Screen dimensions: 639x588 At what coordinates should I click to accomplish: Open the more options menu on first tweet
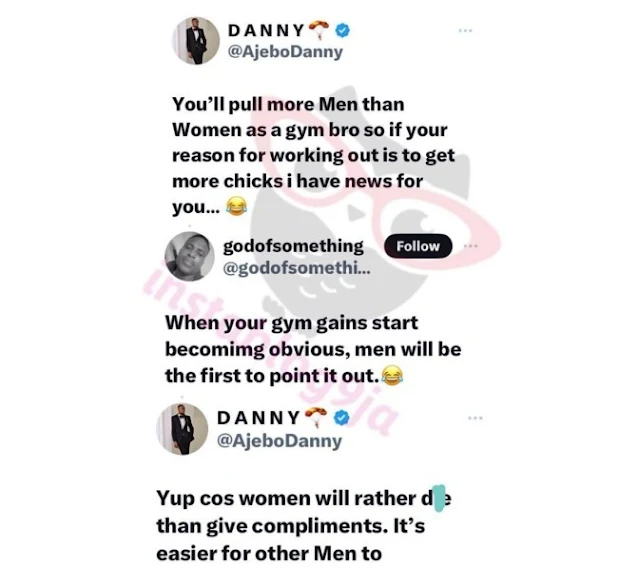[x=465, y=31]
